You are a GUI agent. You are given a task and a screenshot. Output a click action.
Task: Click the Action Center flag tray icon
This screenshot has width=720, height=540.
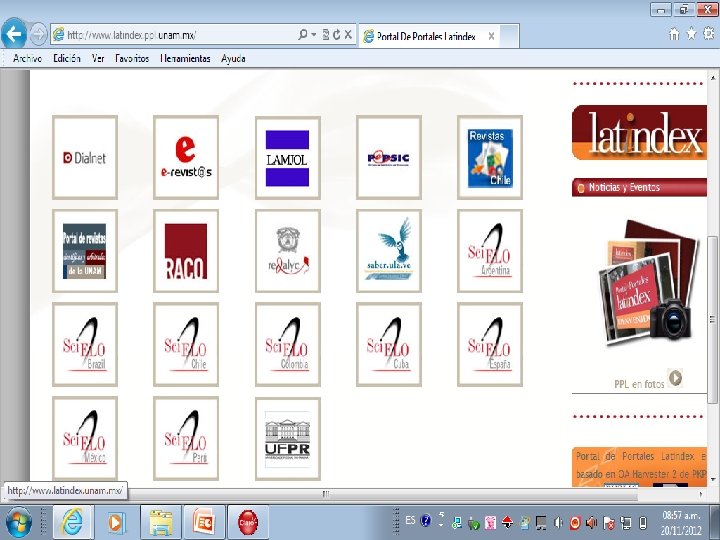tap(609, 523)
